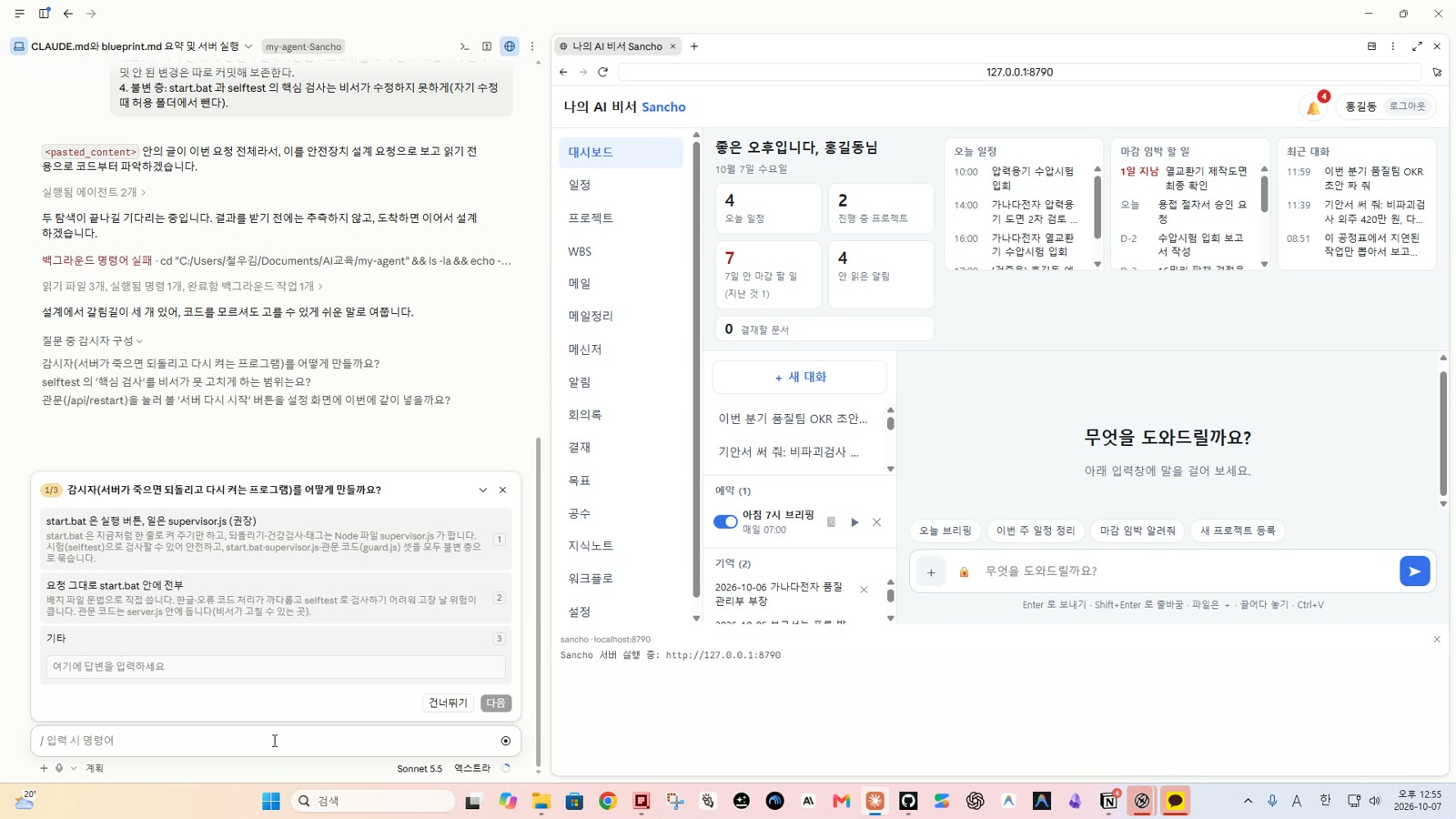Click the 오늘 브리핑 suggestion chip
Screen dimensions: 1456x819
(945, 531)
